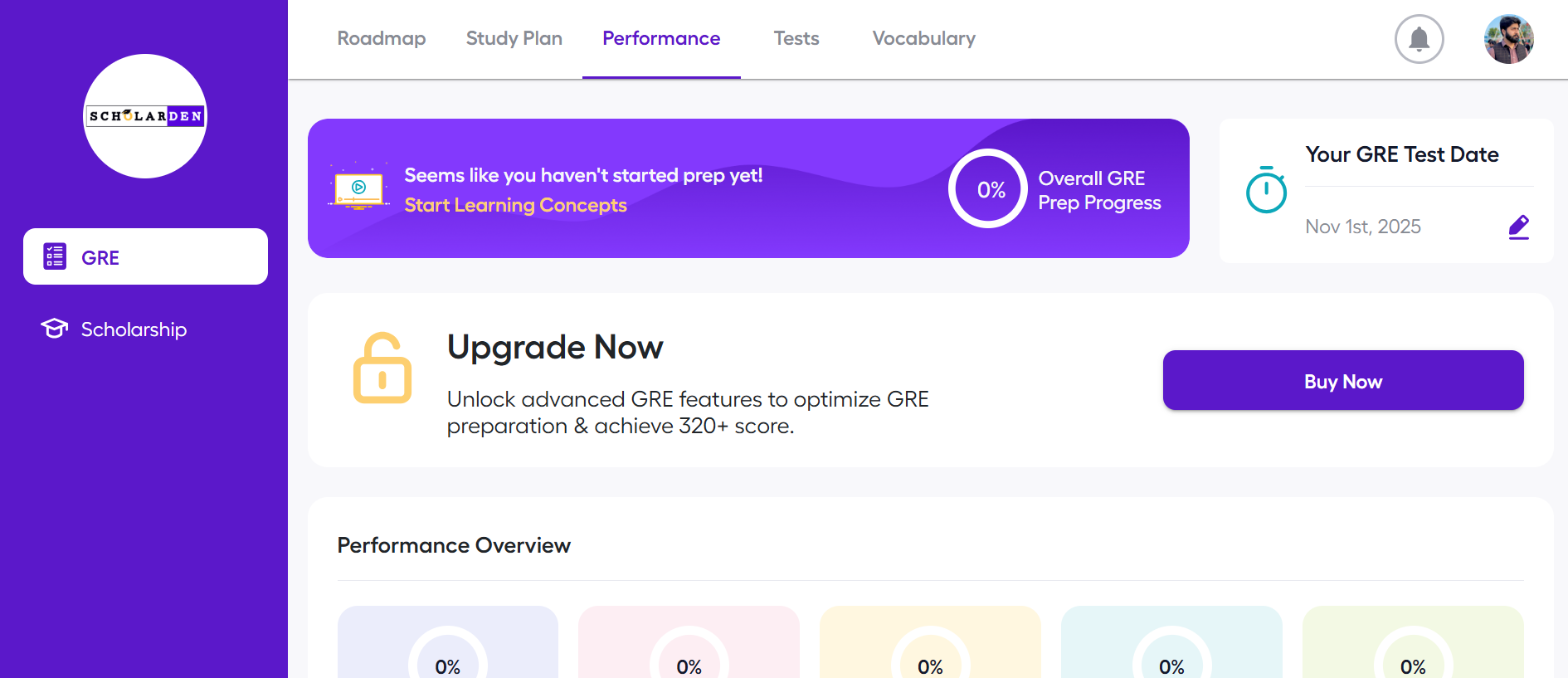This screenshot has width=1568, height=678.
Task: Open Start Learning Concepts
Action: pyautogui.click(x=515, y=205)
